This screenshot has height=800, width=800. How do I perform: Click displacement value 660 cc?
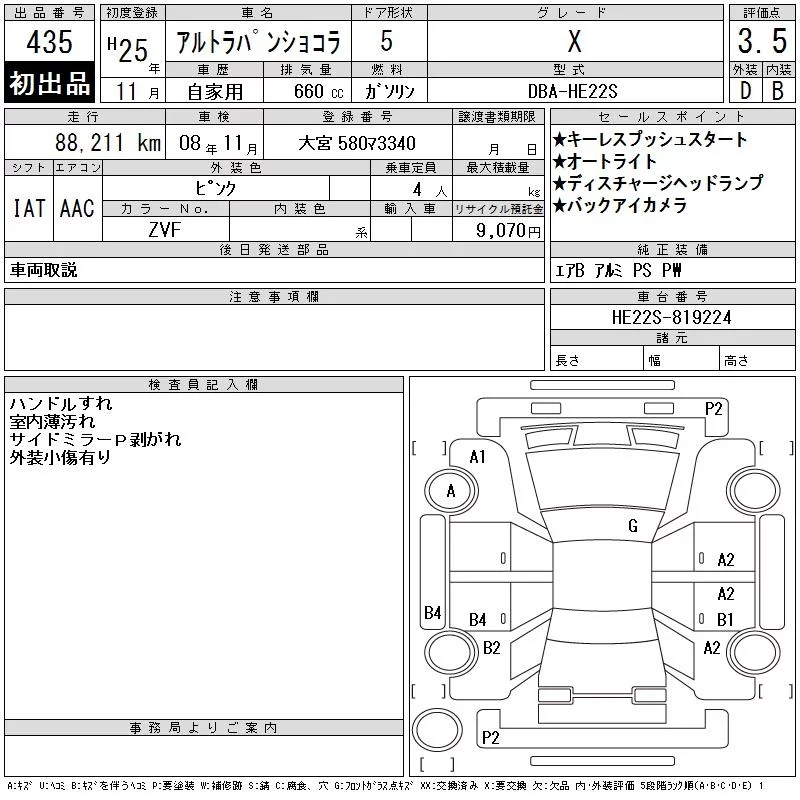click(318, 91)
